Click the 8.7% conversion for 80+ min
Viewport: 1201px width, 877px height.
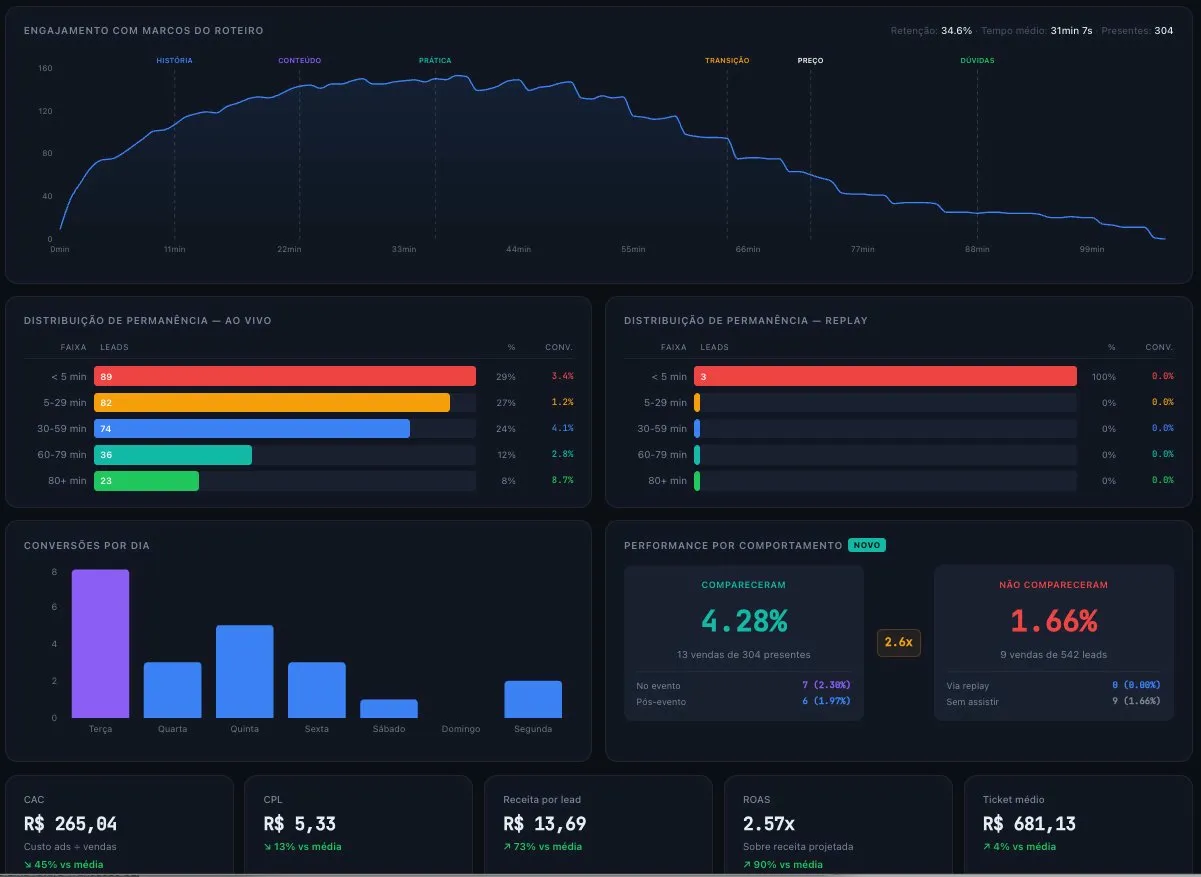tap(563, 480)
